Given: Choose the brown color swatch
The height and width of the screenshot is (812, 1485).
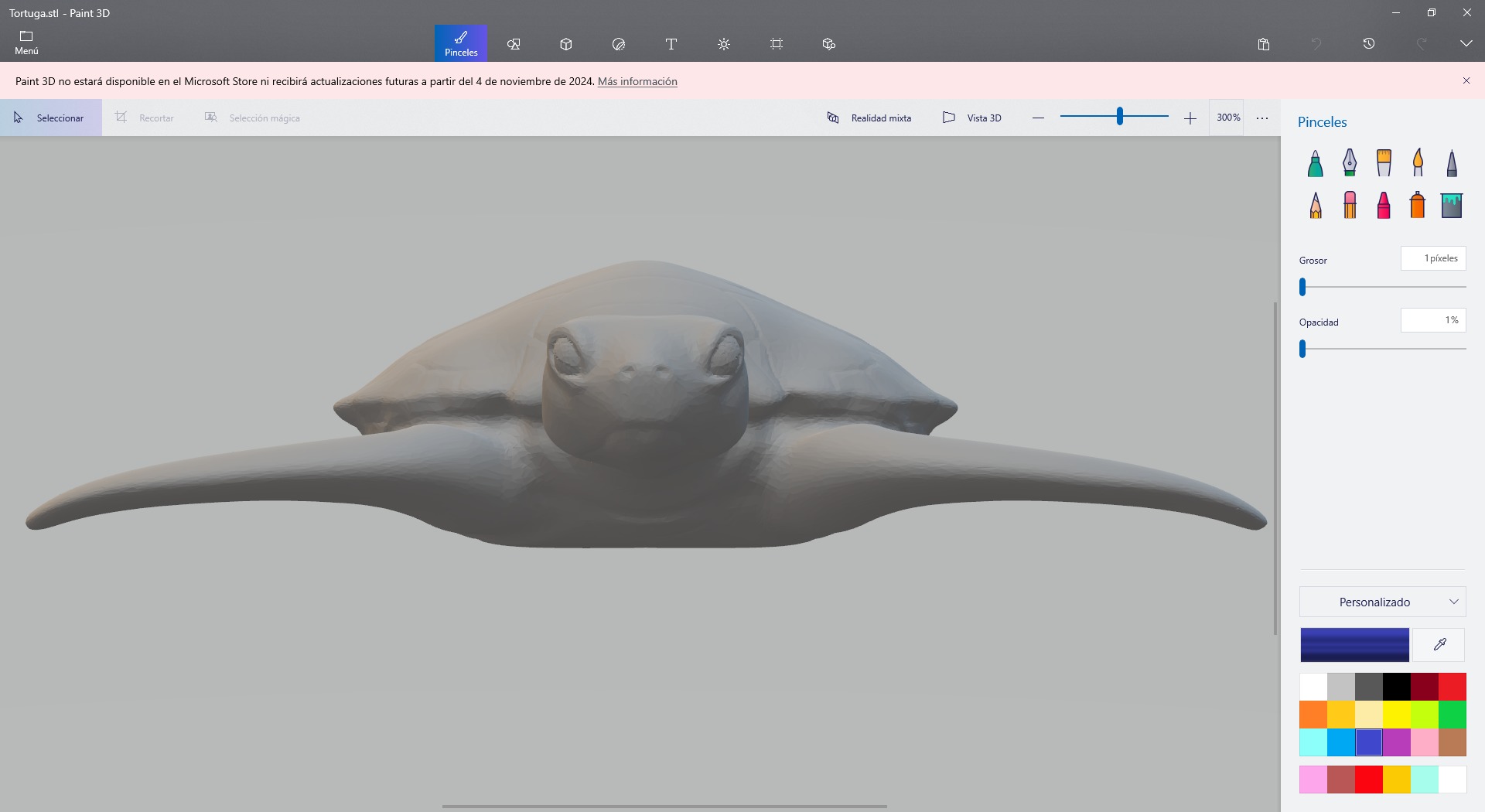Looking at the screenshot, I should tap(1453, 742).
